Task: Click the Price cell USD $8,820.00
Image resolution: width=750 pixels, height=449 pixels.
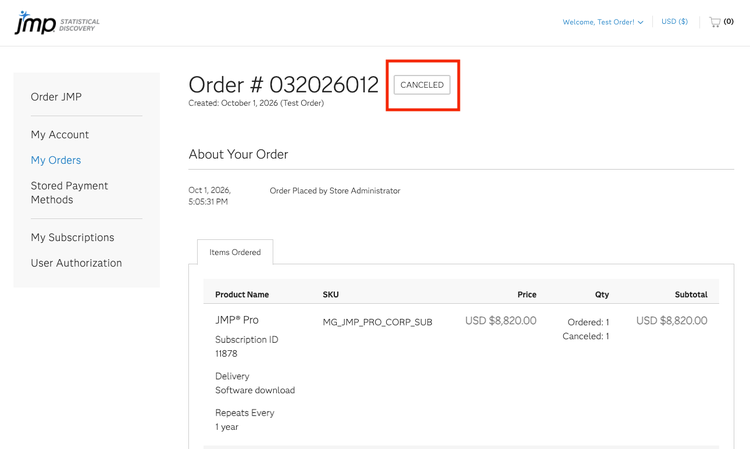Action: (500, 321)
